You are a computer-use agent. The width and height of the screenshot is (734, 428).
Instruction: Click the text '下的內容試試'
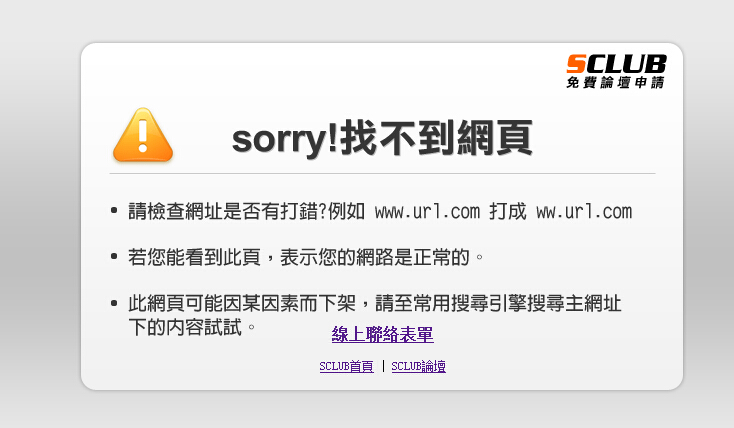(x=185, y=327)
